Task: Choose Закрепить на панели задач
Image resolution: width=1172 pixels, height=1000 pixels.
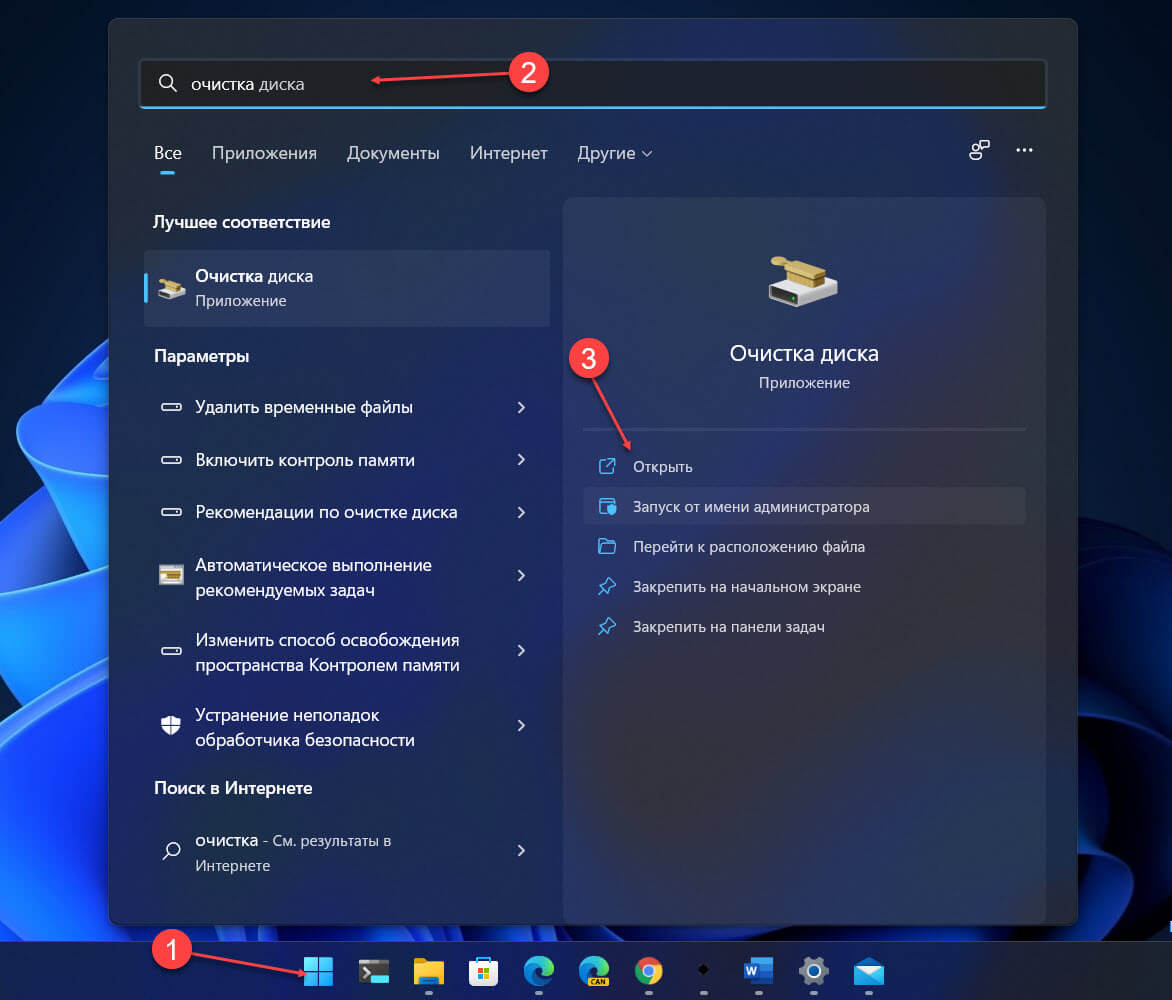Action: click(804, 626)
